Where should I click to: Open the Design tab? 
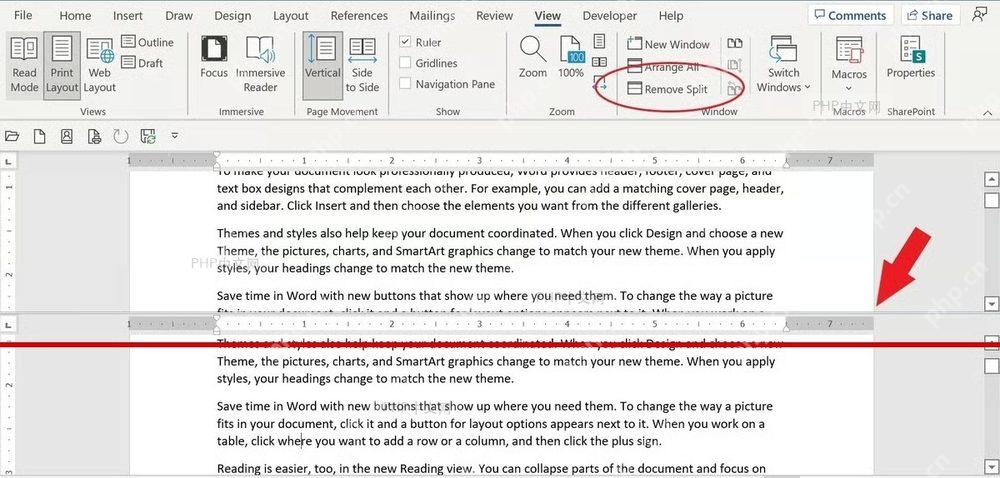[x=233, y=15]
